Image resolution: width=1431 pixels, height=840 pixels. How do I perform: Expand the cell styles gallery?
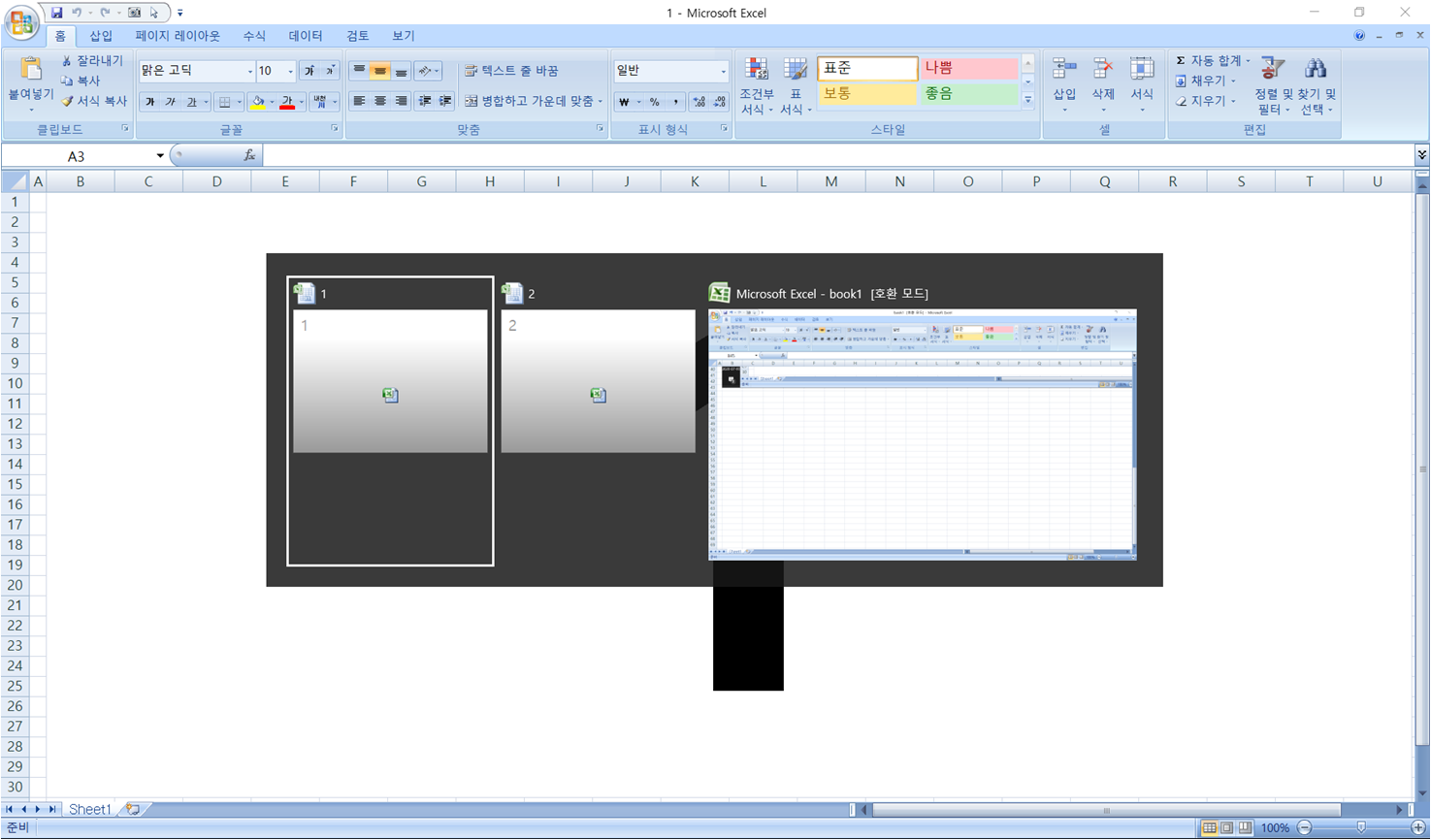[1027, 100]
